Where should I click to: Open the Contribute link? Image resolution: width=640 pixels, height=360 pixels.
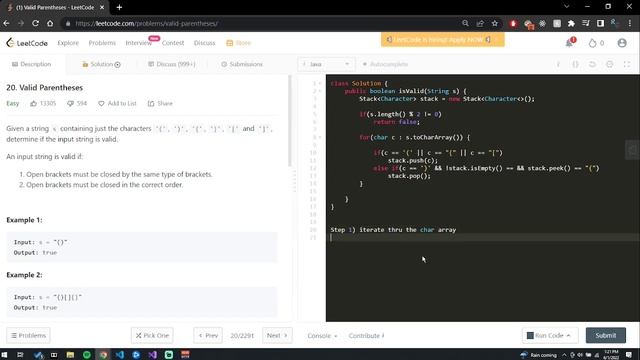(367, 336)
